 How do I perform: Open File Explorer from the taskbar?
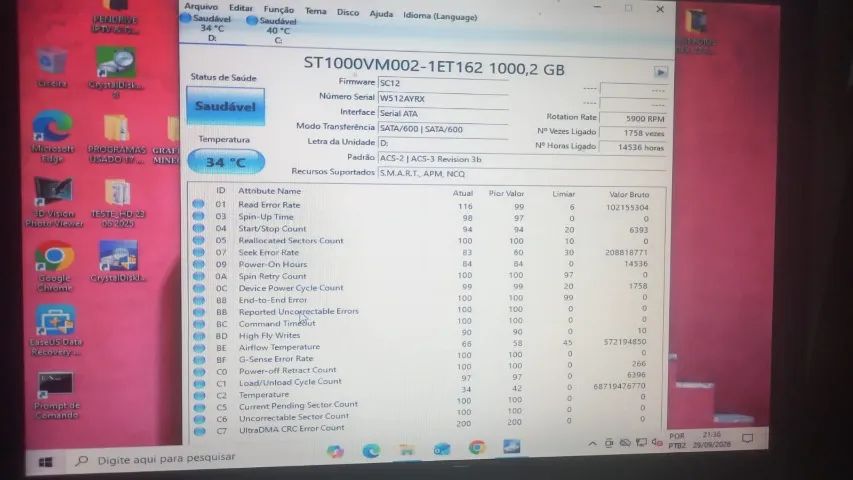[x=406, y=450]
